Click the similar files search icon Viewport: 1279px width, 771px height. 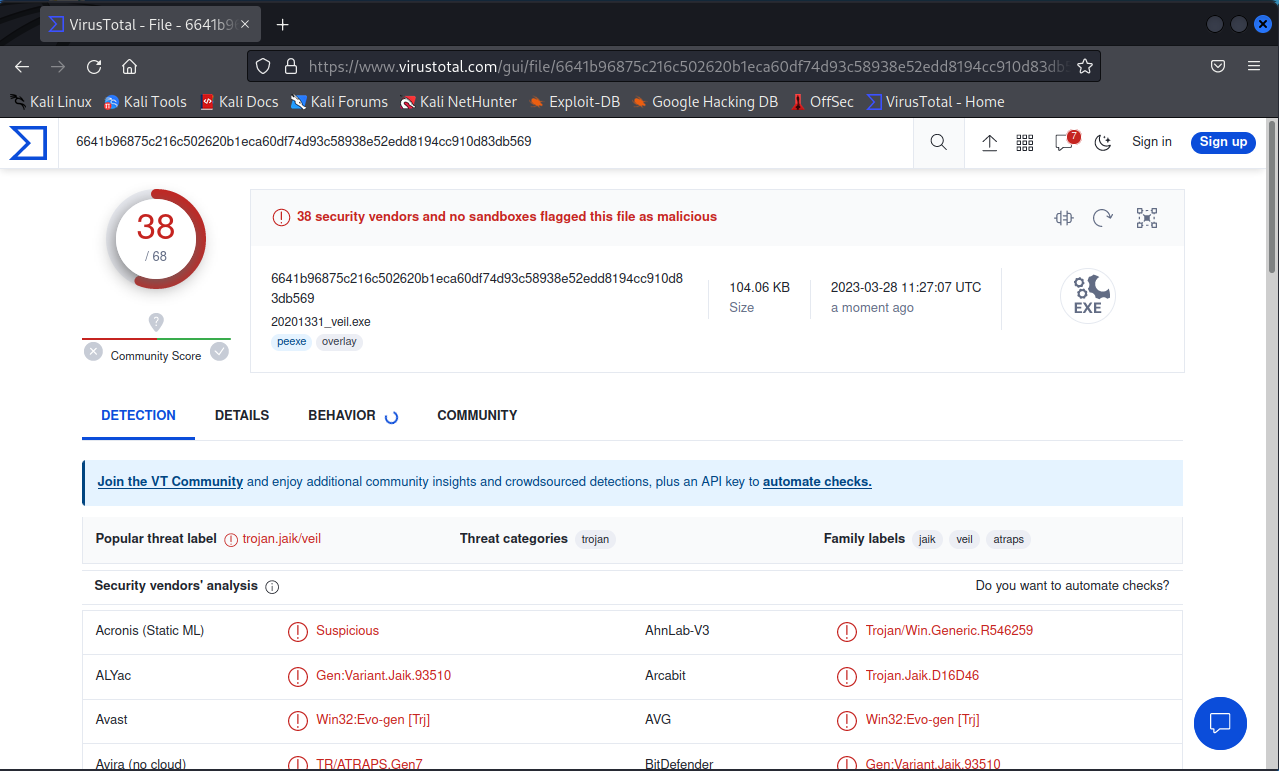(1063, 218)
